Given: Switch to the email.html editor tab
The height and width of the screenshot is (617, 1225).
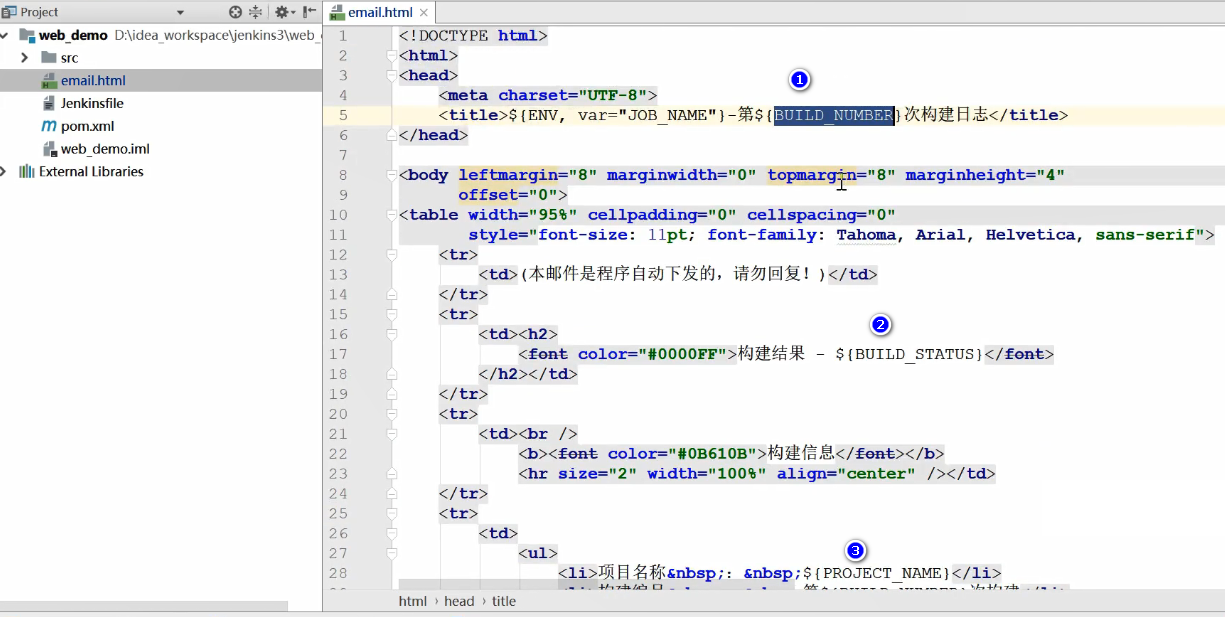Looking at the screenshot, I should tap(380, 13).
